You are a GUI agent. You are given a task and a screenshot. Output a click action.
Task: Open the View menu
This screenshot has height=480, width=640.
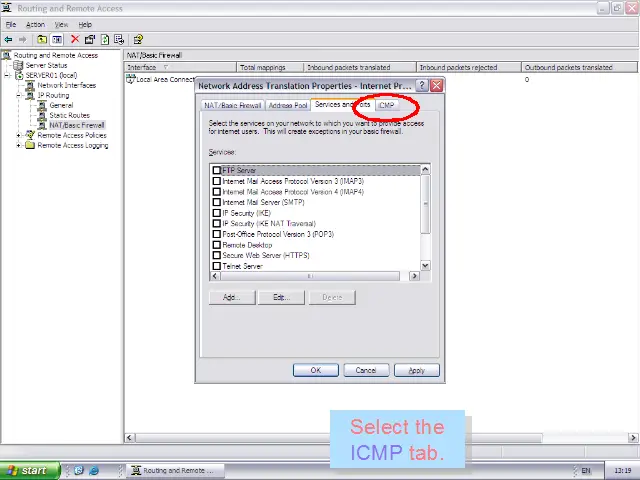click(x=61, y=24)
